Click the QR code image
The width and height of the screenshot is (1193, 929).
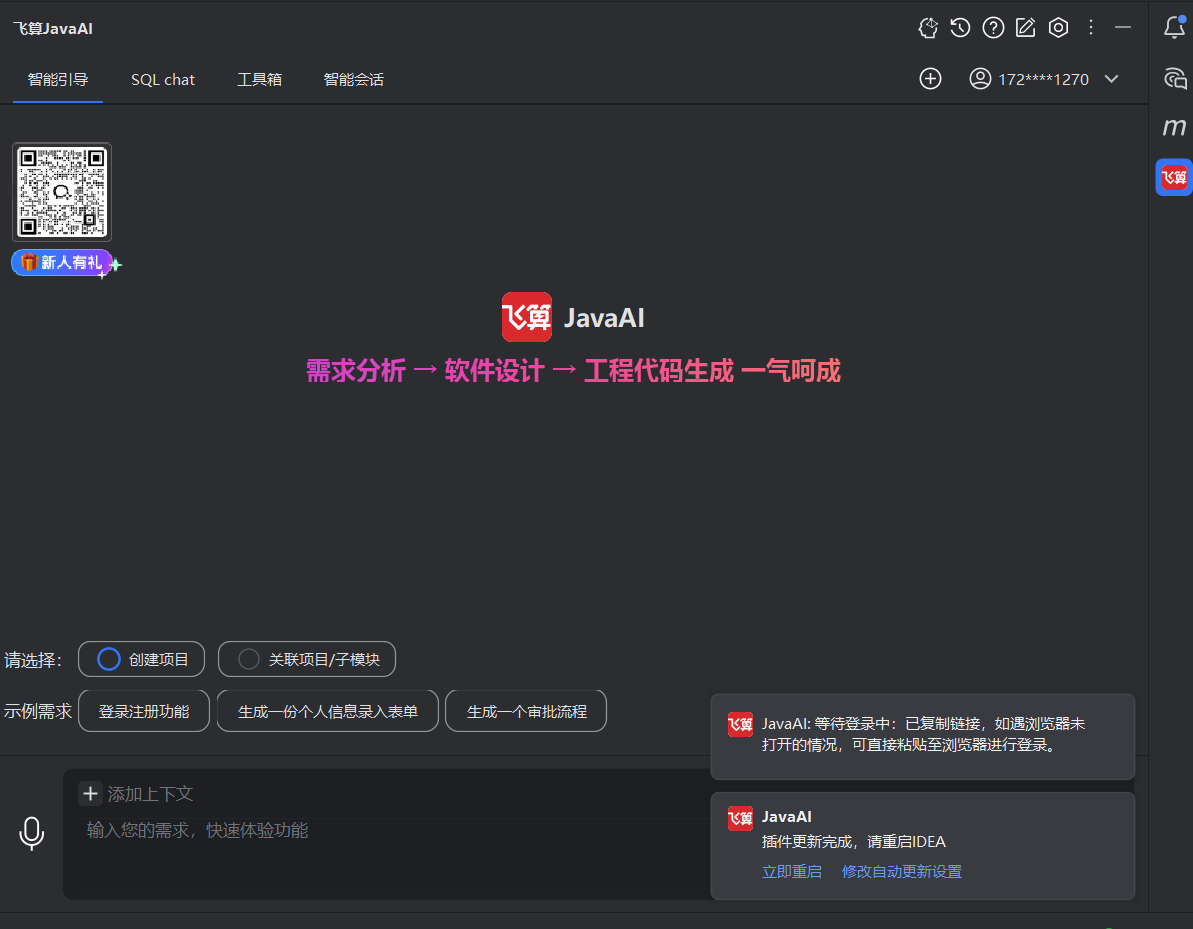click(x=62, y=191)
